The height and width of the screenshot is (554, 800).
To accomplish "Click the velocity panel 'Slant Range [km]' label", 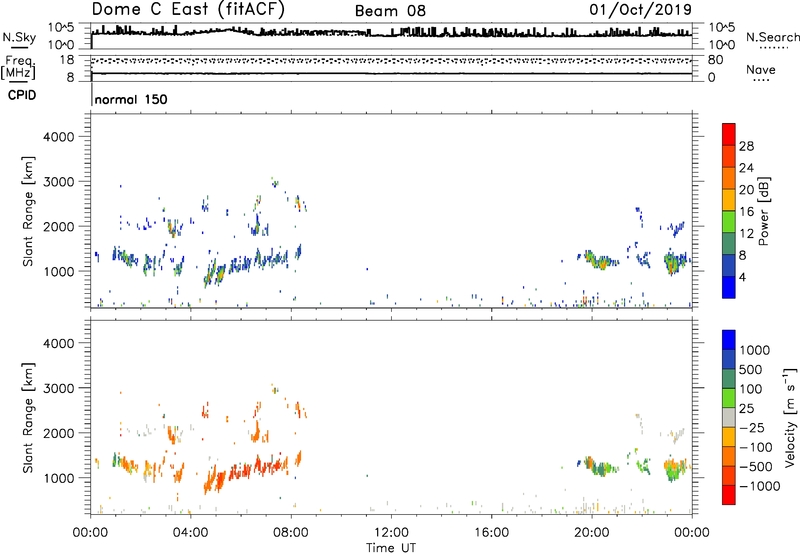I will 28,417.
